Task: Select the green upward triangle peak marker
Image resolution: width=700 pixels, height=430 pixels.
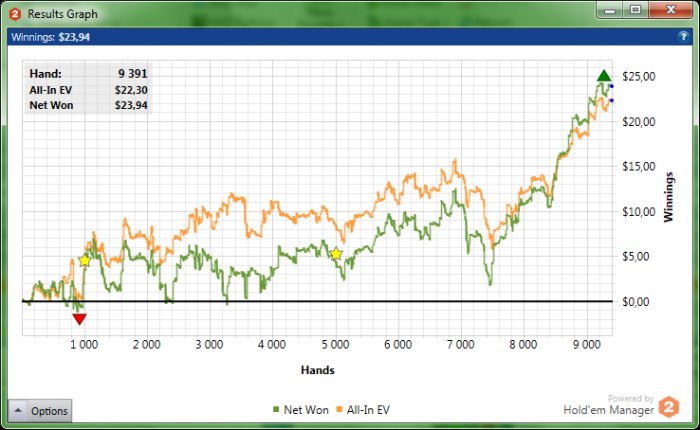Action: point(604,76)
